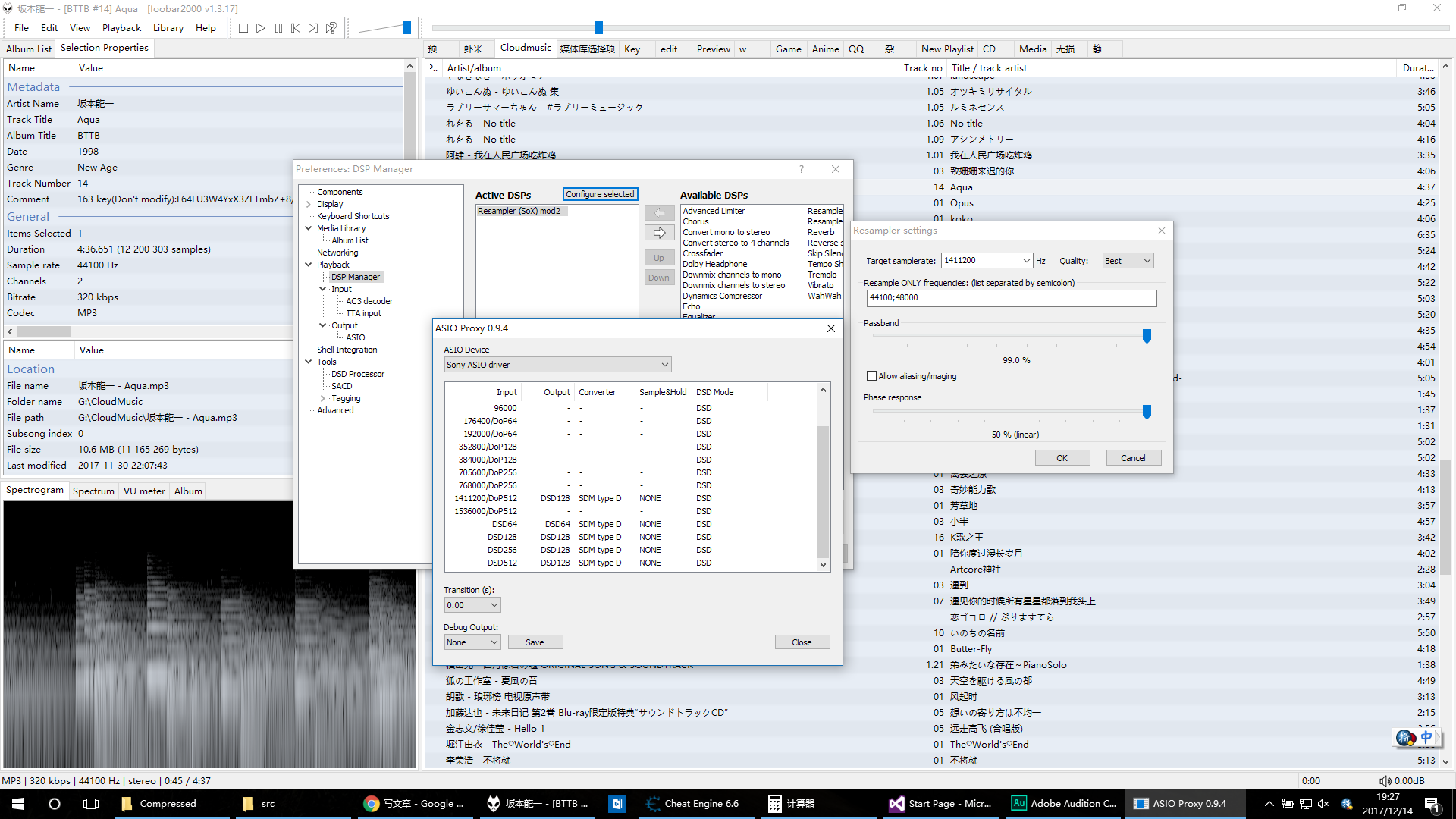Collapse the Media Library tree node

[309, 228]
